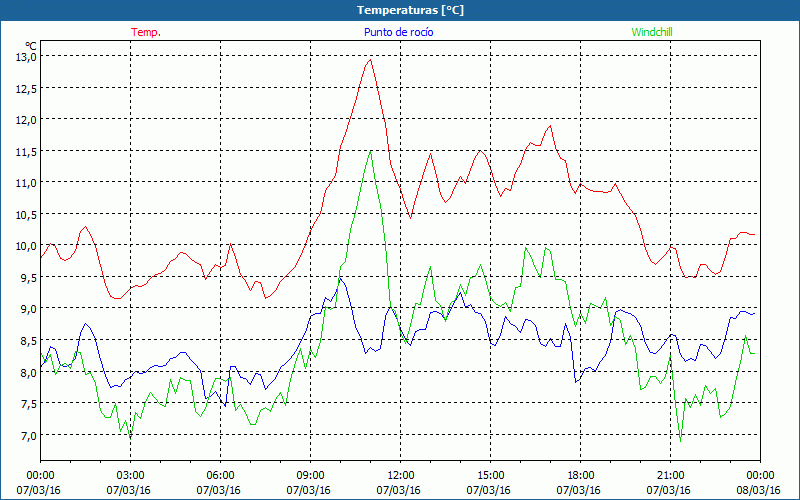The height and width of the screenshot is (500, 800).
Task: Click the 7,5 y-axis value
Action: (30, 404)
